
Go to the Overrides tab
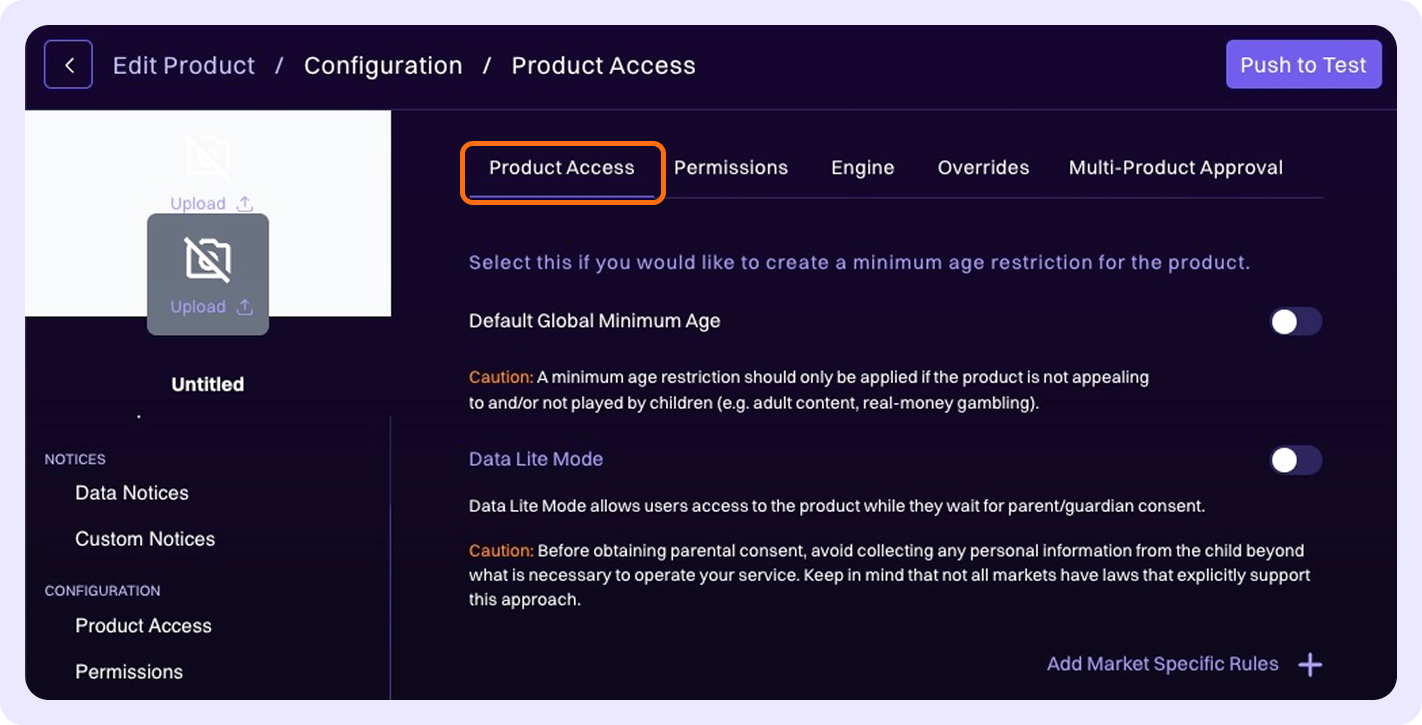pos(983,168)
